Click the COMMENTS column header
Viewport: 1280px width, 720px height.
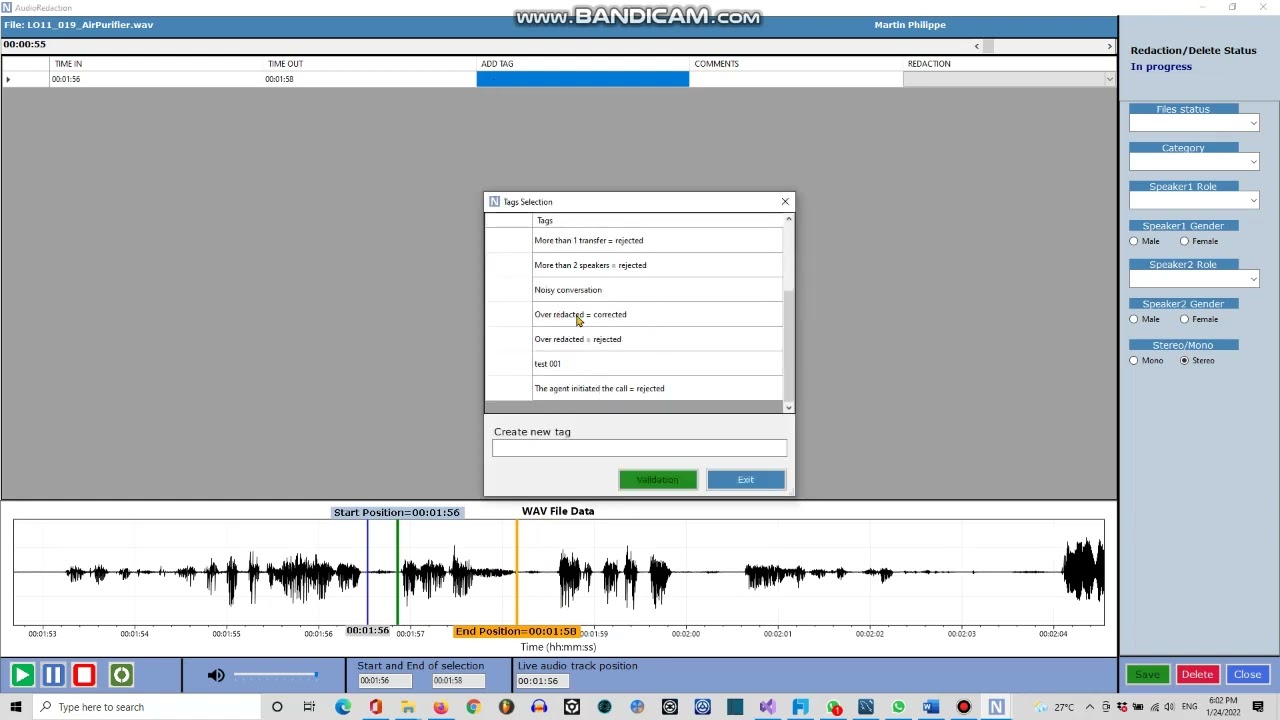pyautogui.click(x=796, y=64)
